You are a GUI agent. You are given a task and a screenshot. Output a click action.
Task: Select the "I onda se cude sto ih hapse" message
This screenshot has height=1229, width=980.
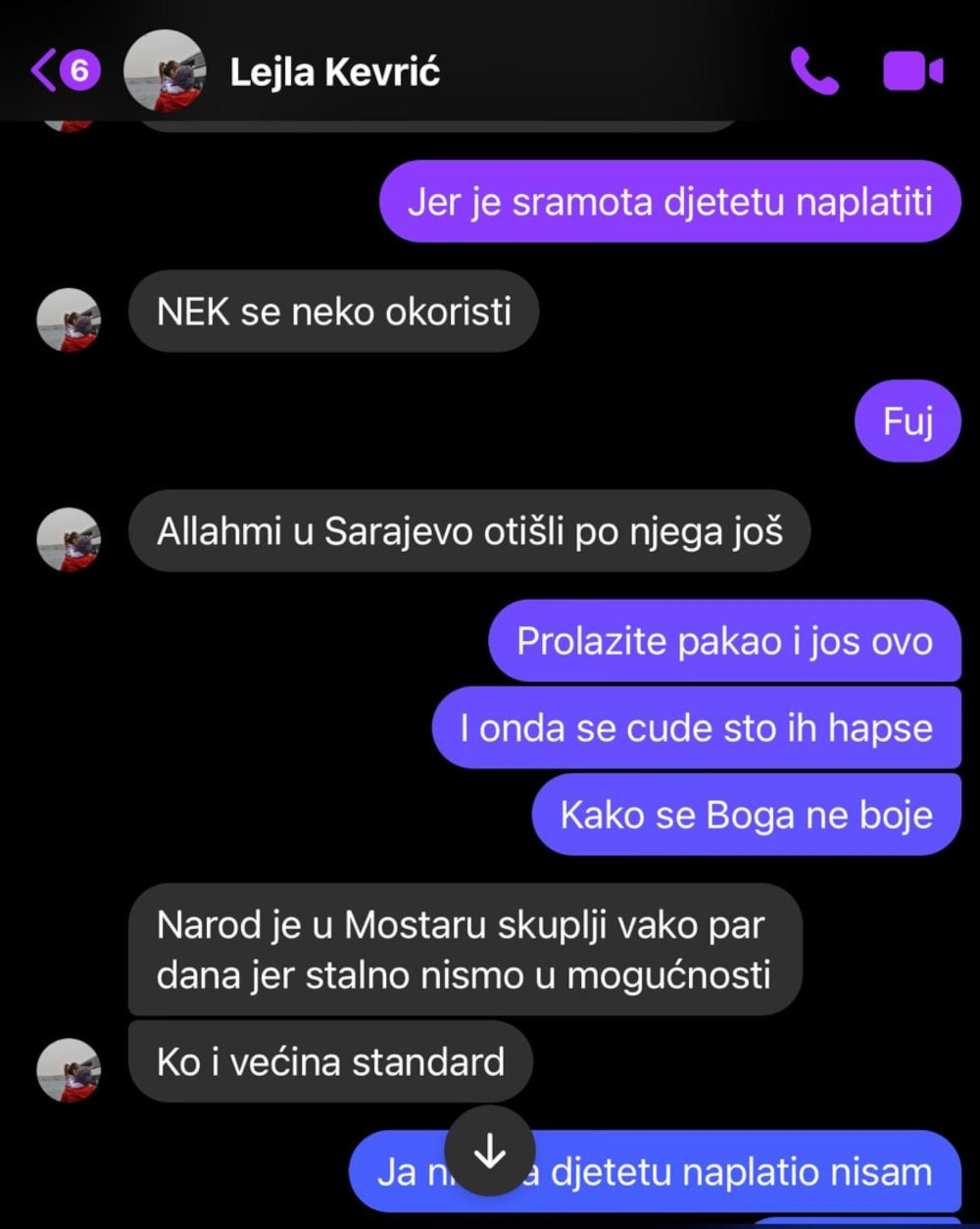pos(697,727)
